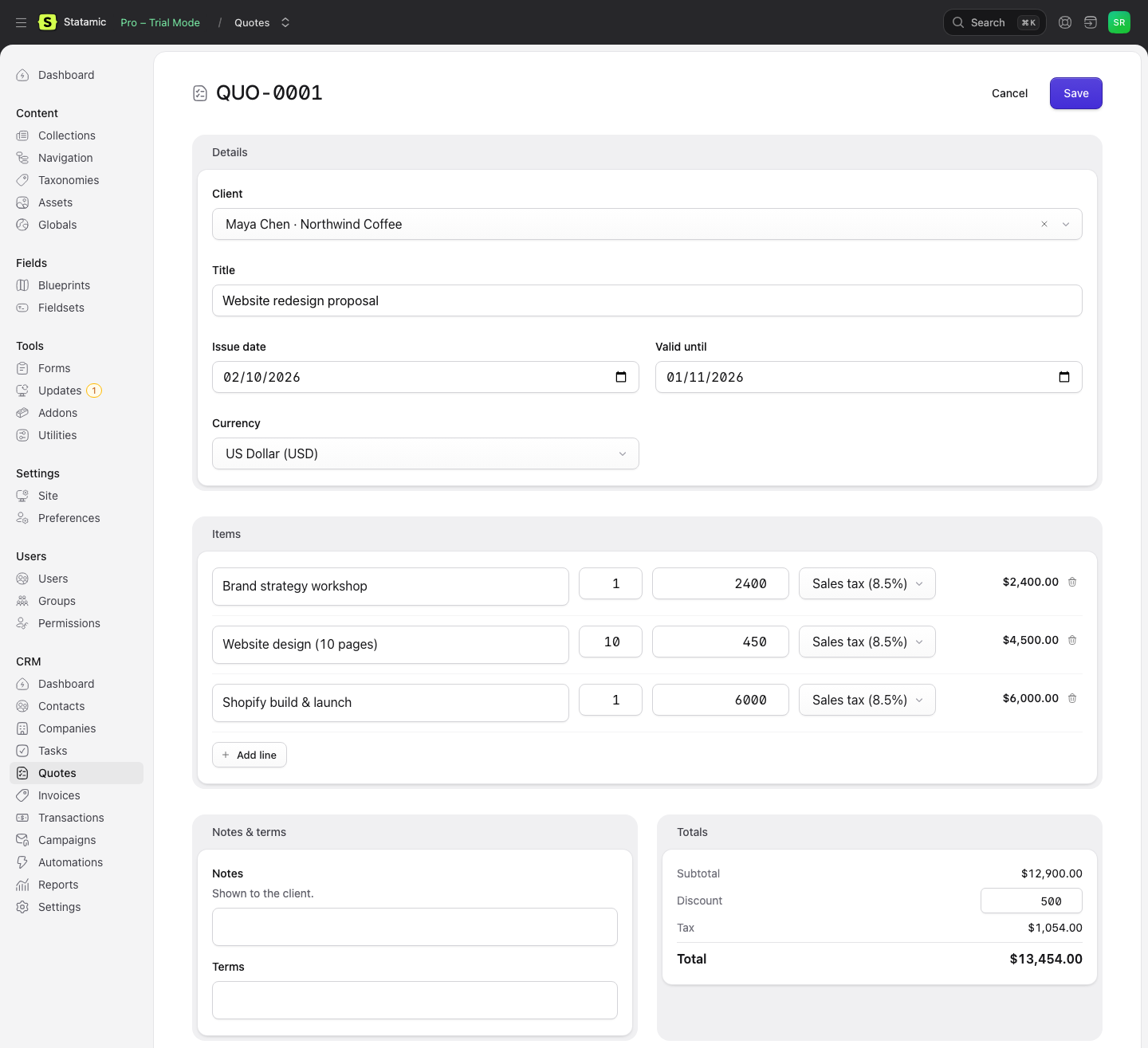The width and height of the screenshot is (1148, 1048).
Task: Save the quote
Action: 1076,93
